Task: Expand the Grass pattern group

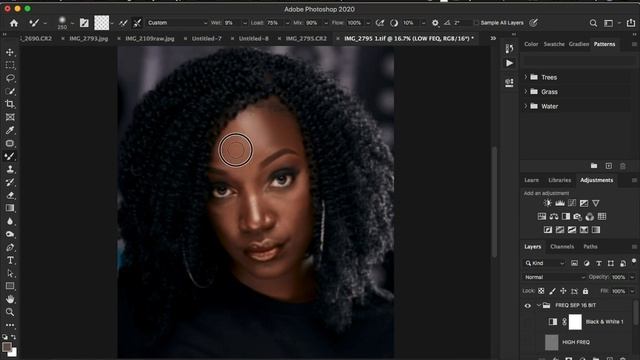Action: pos(526,92)
